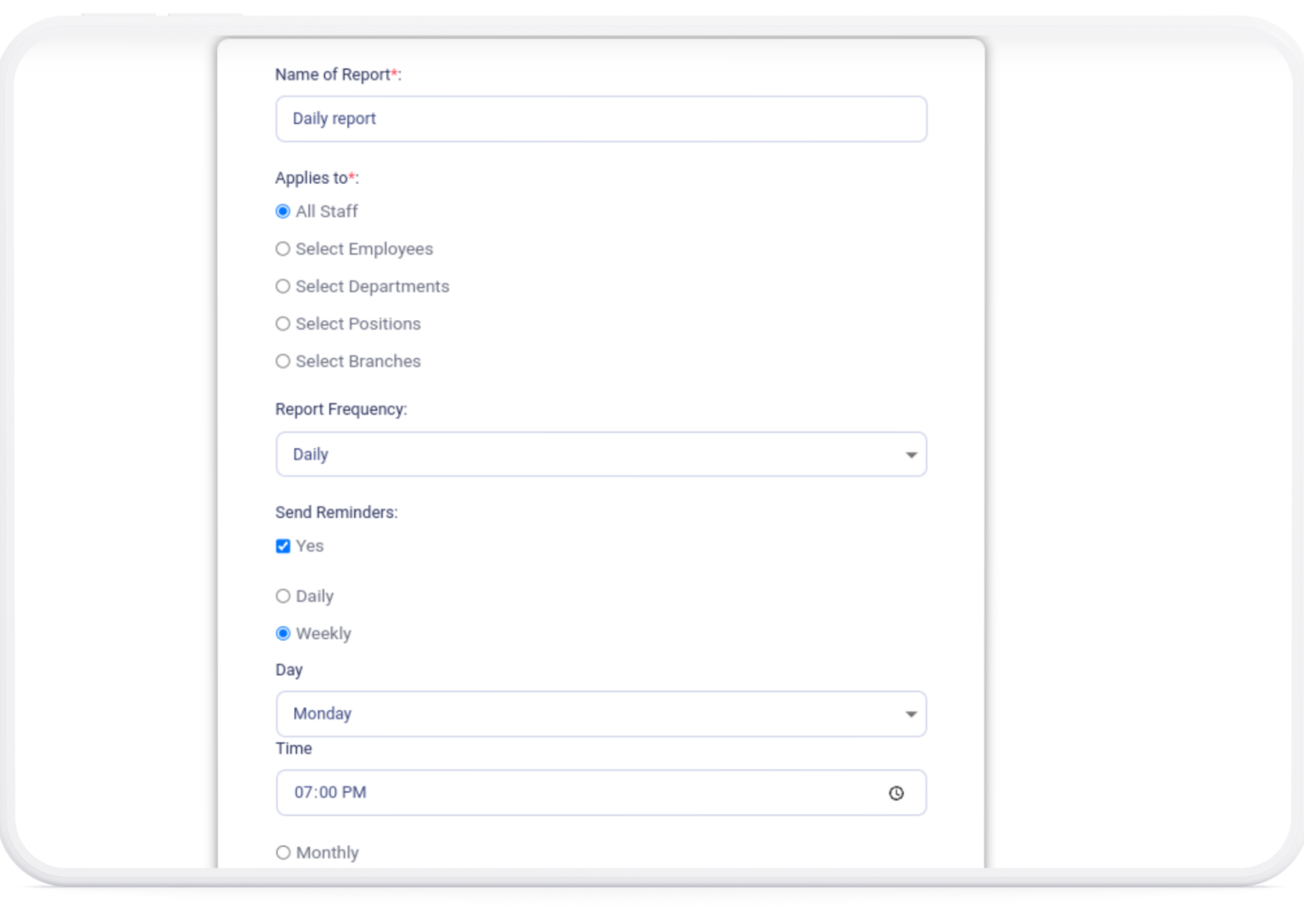The width and height of the screenshot is (1304, 924).
Task: Choose Select Departments option
Action: pos(283,286)
